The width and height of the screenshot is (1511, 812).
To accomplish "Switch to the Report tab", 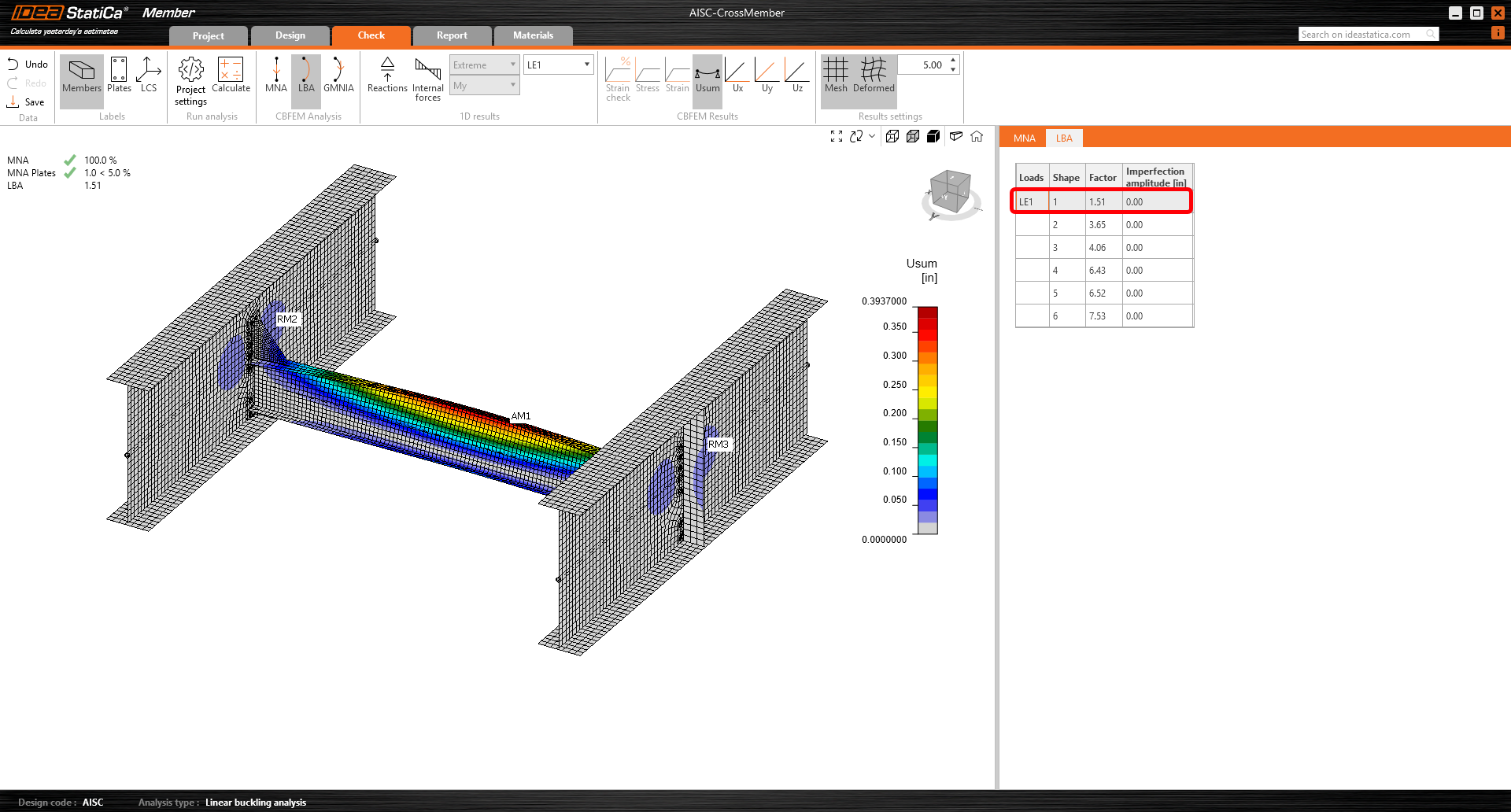I will pyautogui.click(x=452, y=35).
